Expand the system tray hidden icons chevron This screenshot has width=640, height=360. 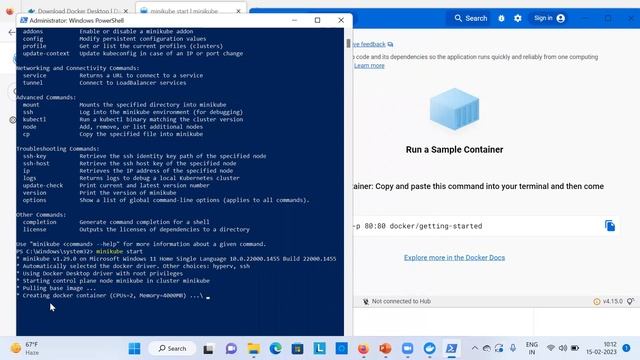pyautogui.click(x=474, y=348)
